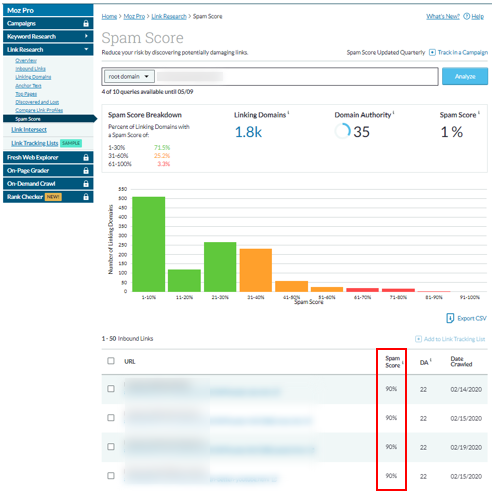494x501 pixels.
Task: Sort by the DA column header
Action: pyautogui.click(x=424, y=362)
